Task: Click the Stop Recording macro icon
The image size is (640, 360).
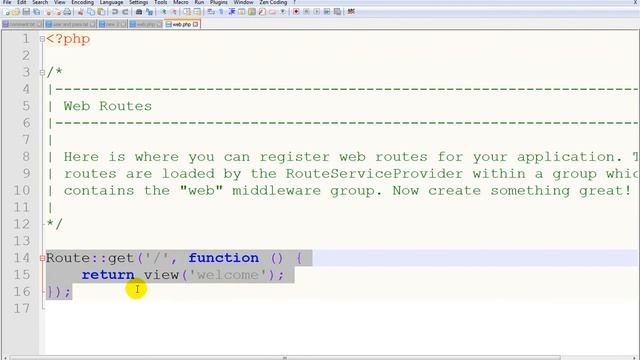Action: pos(306,12)
